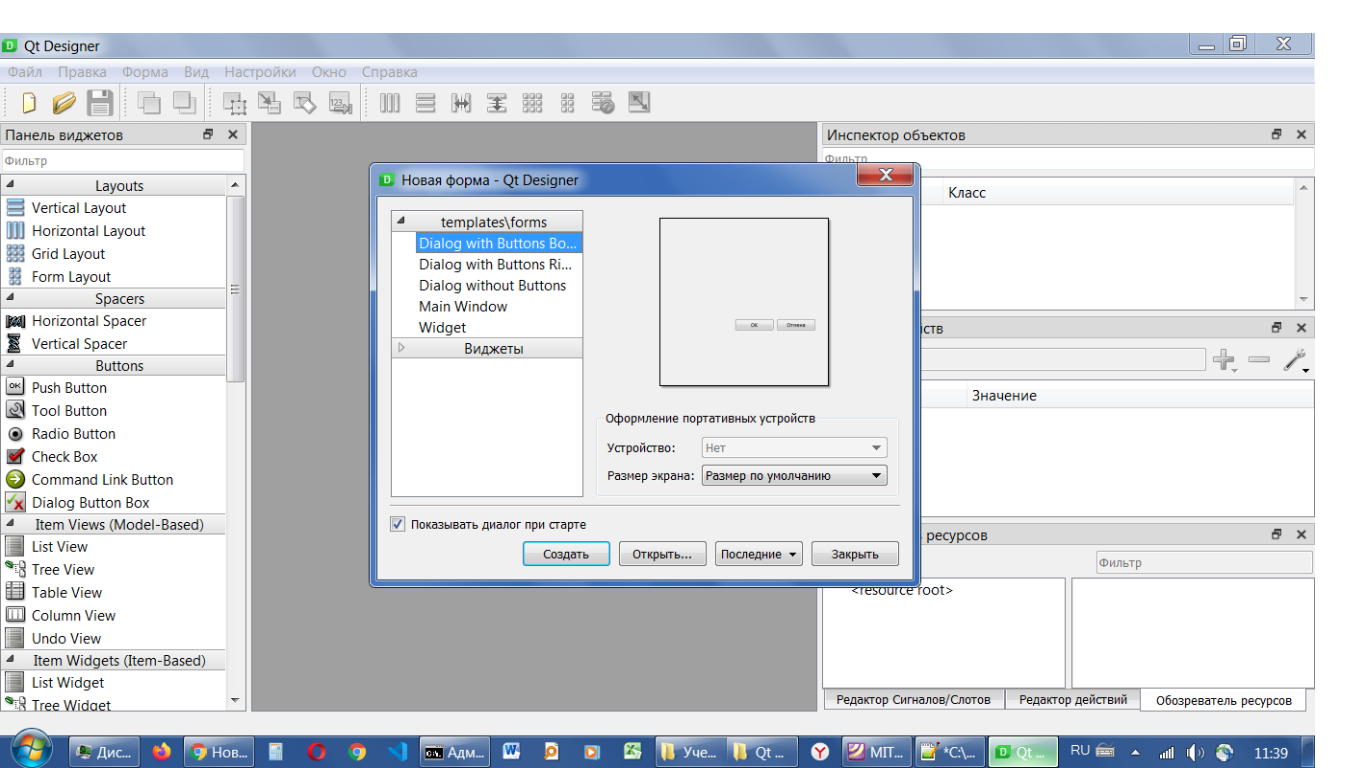Expand the 'Виджеты' tree group
This screenshot has height=768, width=1366.
(x=402, y=348)
